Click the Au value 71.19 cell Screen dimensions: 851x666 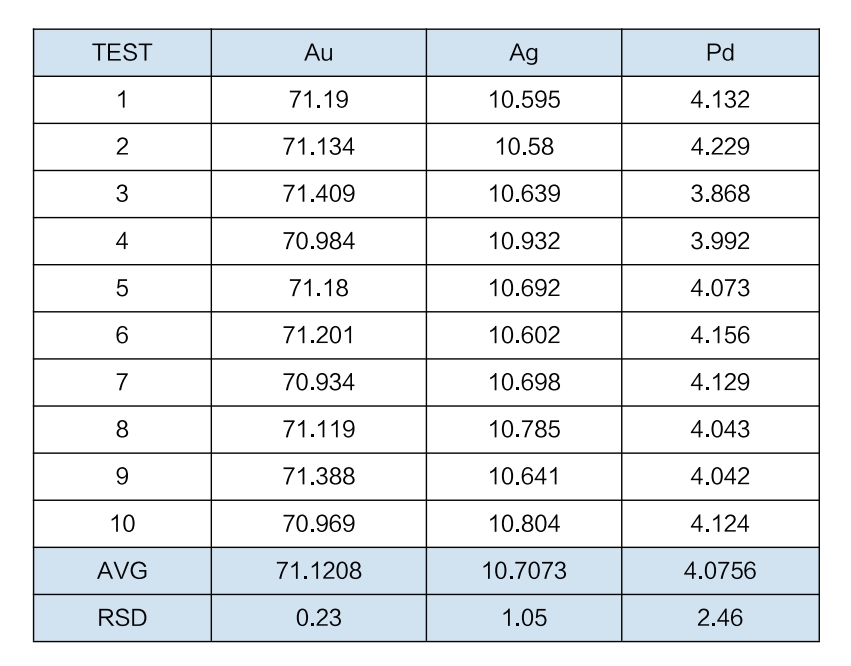point(319,100)
